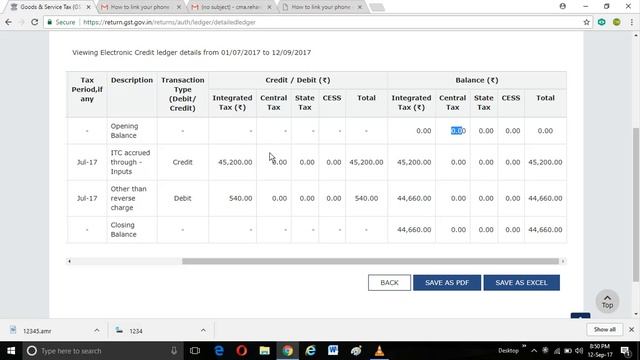Close the first Gmail 'How to link your phone' tab
Image resolution: width=640 pixels, height=360 pixels.
(179, 7)
